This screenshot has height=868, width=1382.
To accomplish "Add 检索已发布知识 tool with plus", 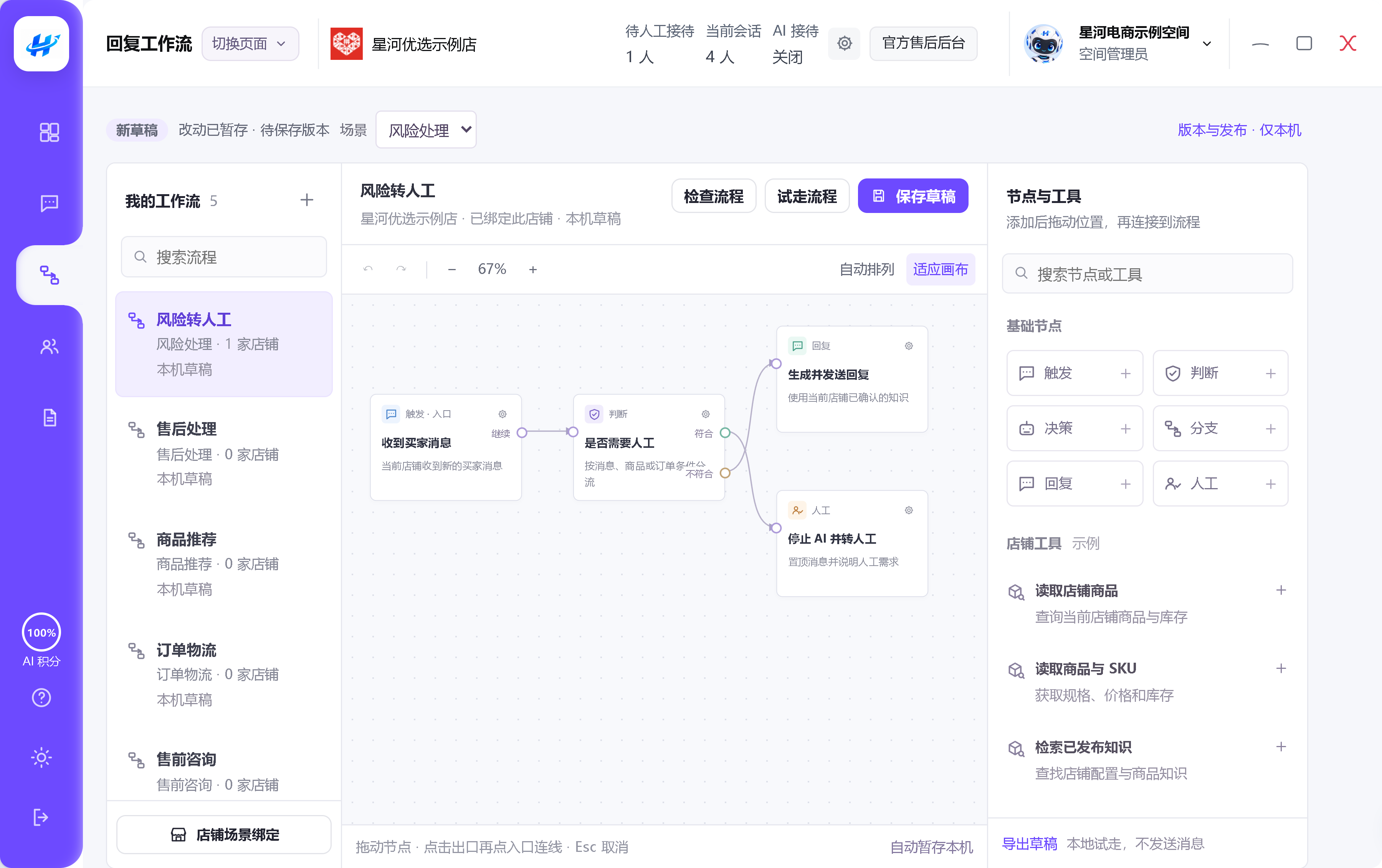I will click(x=1281, y=746).
